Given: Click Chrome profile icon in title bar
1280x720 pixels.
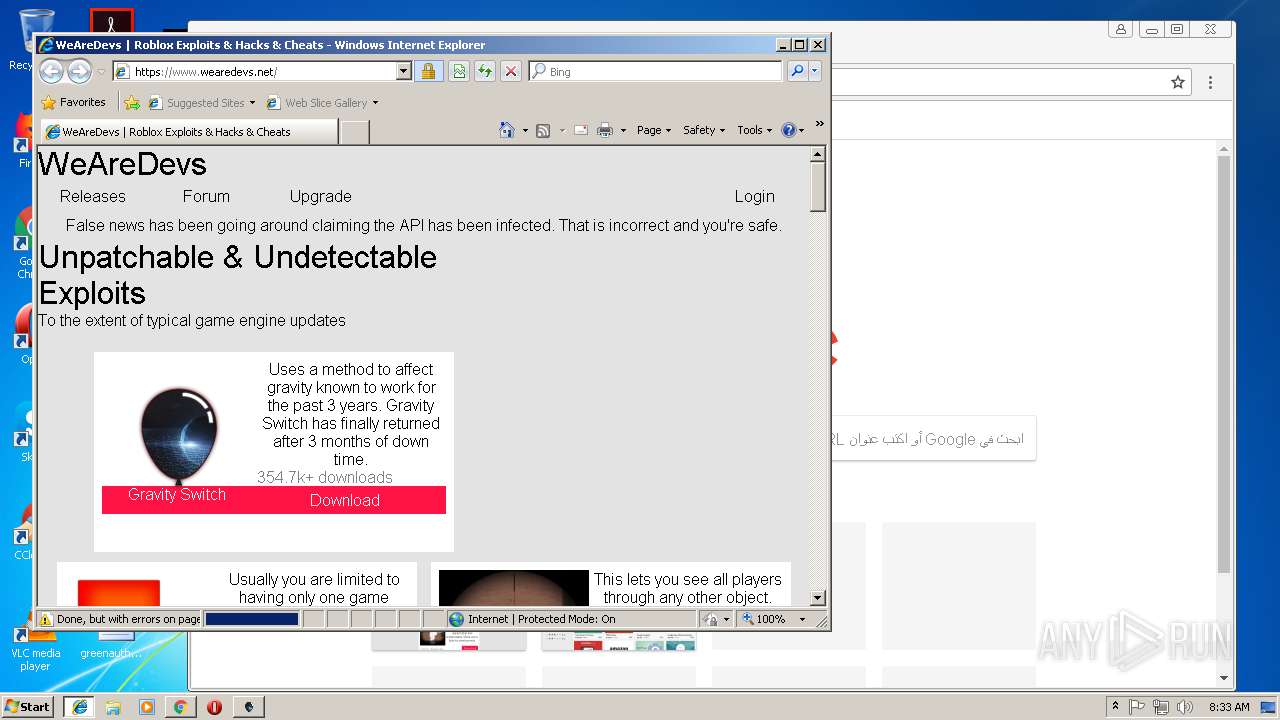Looking at the screenshot, I should (1121, 30).
